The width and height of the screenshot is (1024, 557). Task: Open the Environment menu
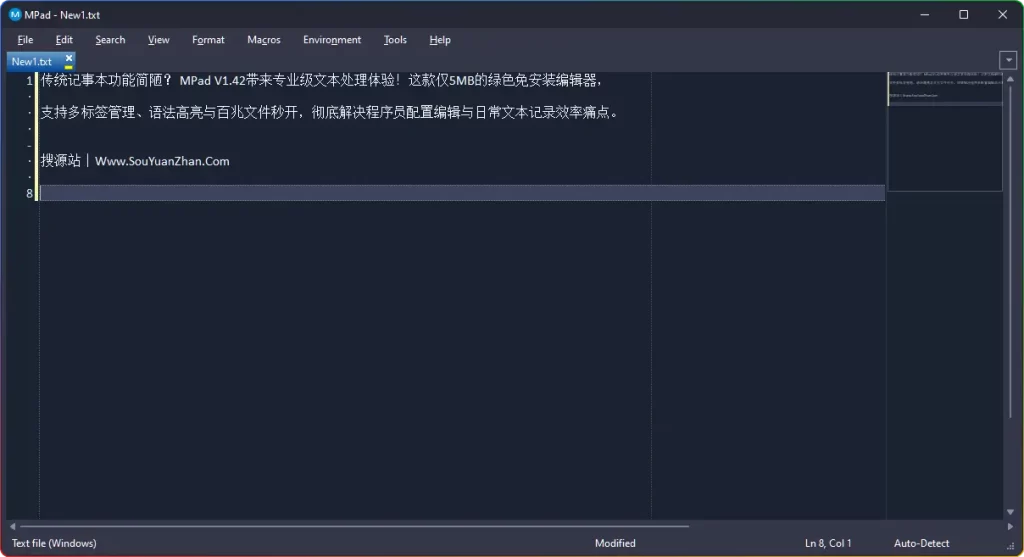[332, 40]
